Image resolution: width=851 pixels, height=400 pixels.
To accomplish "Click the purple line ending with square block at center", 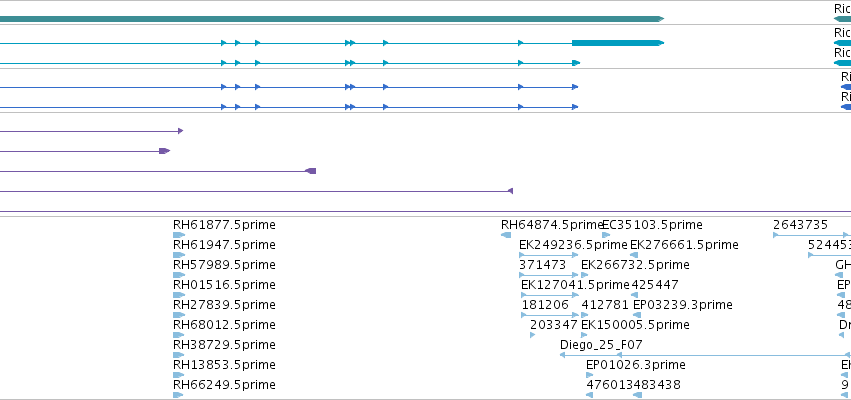I will [158, 171].
